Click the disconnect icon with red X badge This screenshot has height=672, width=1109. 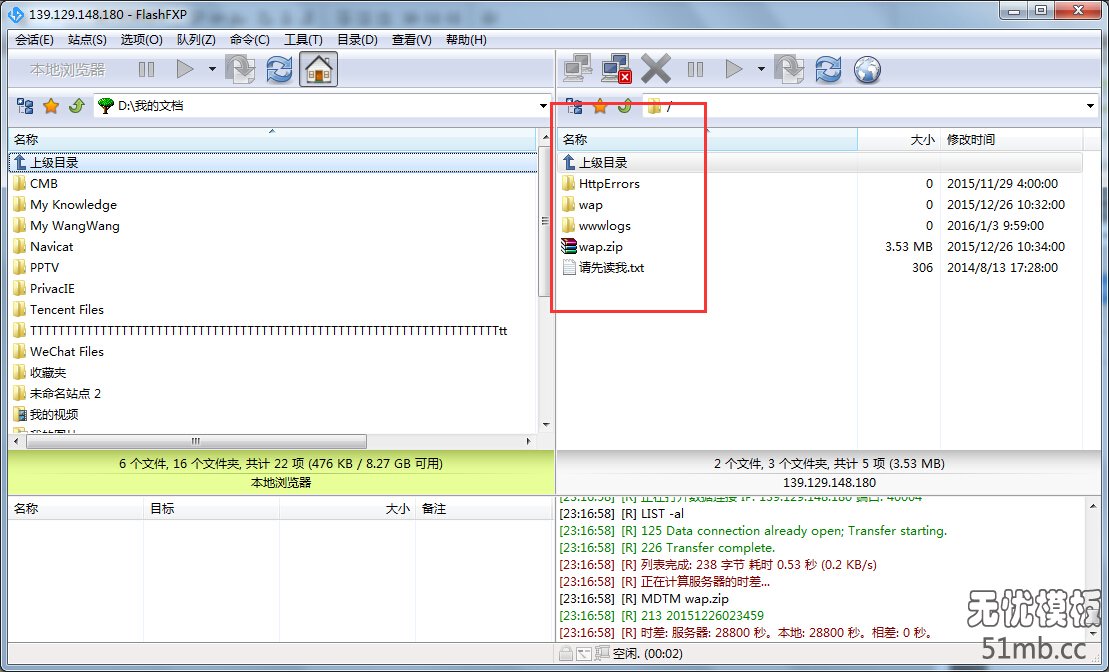click(x=616, y=69)
